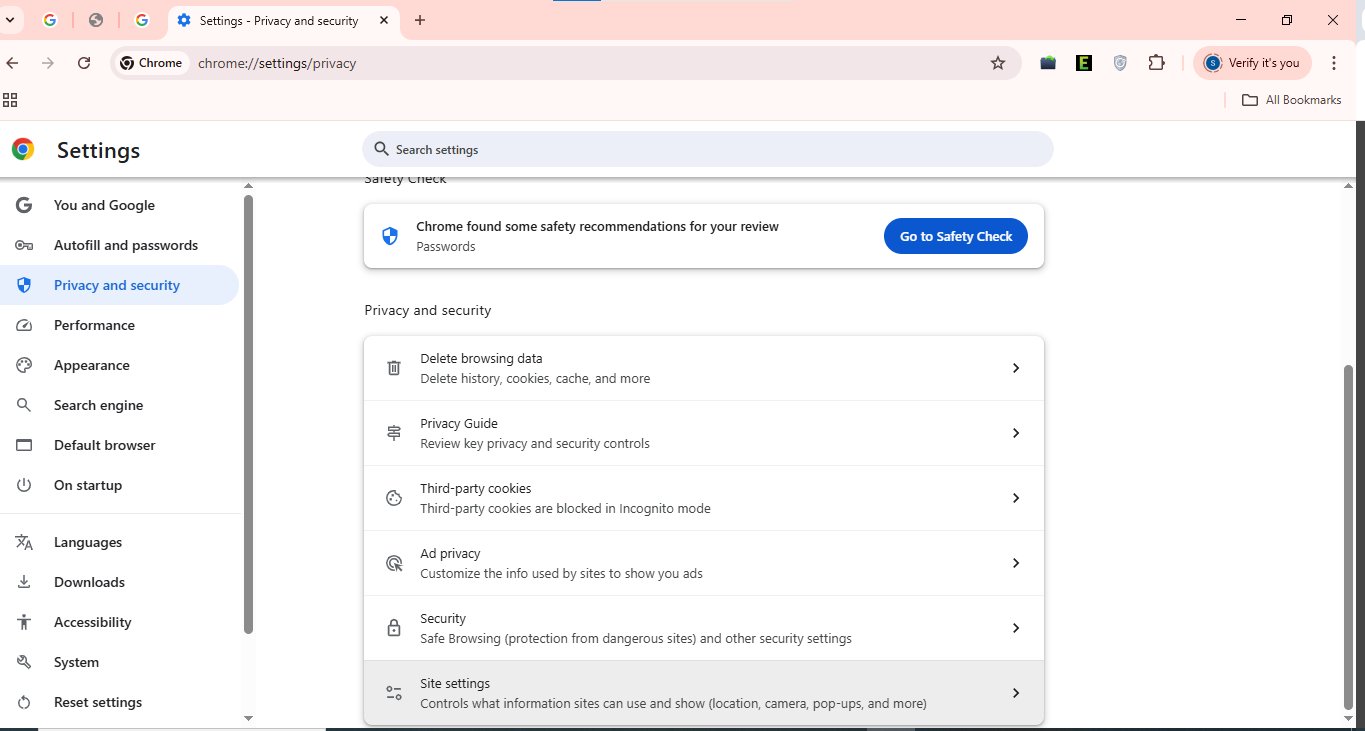Go back with the back arrow
1365x731 pixels.
(12, 63)
